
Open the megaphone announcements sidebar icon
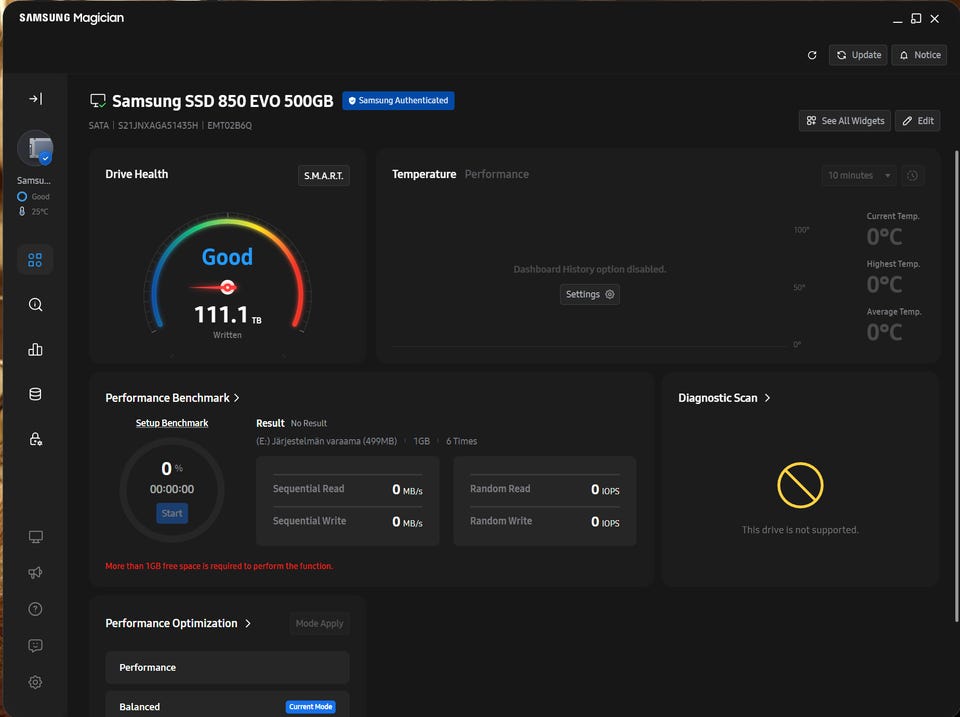point(36,572)
